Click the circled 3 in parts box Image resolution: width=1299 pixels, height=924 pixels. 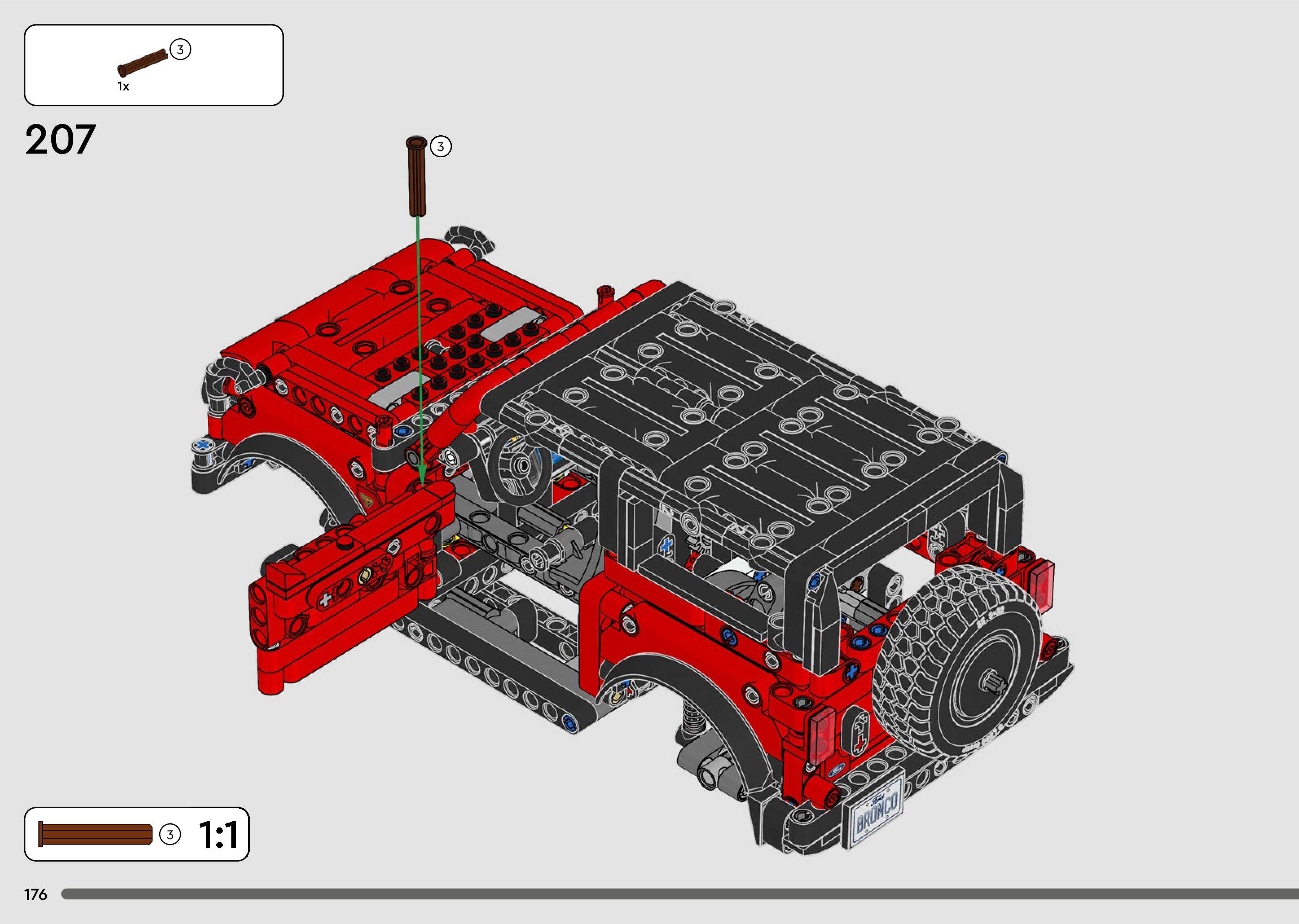180,50
